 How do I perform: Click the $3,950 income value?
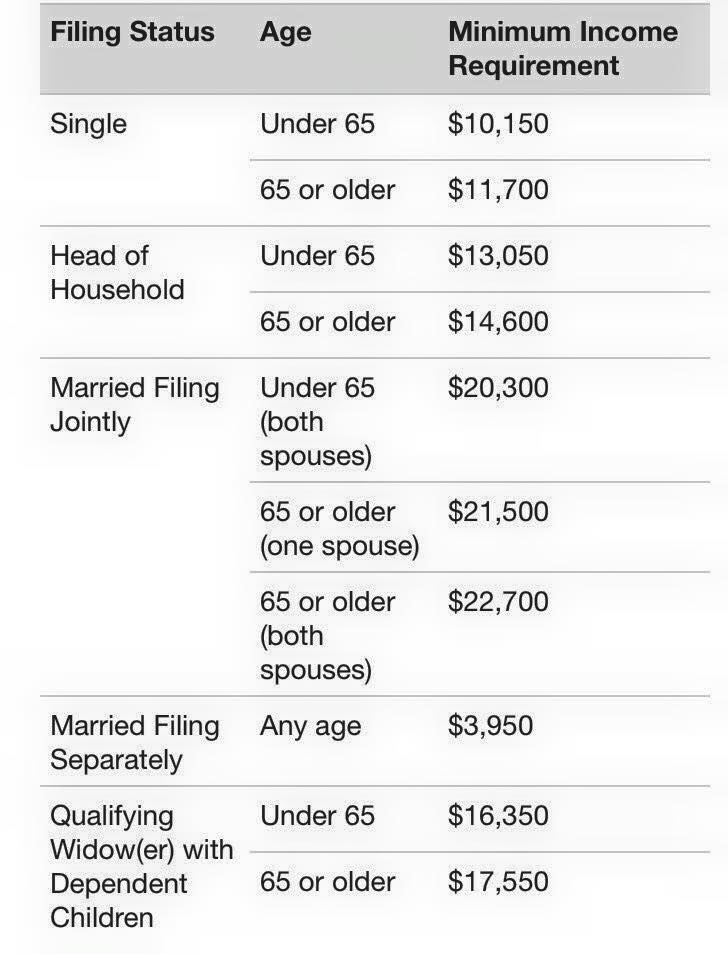coord(490,725)
